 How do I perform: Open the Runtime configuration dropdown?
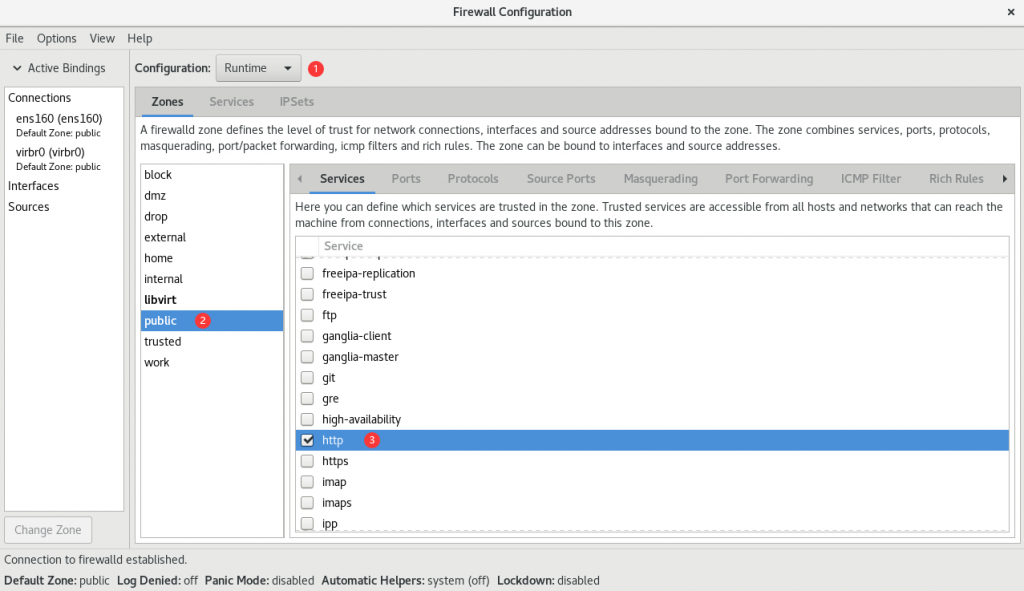click(x=258, y=68)
